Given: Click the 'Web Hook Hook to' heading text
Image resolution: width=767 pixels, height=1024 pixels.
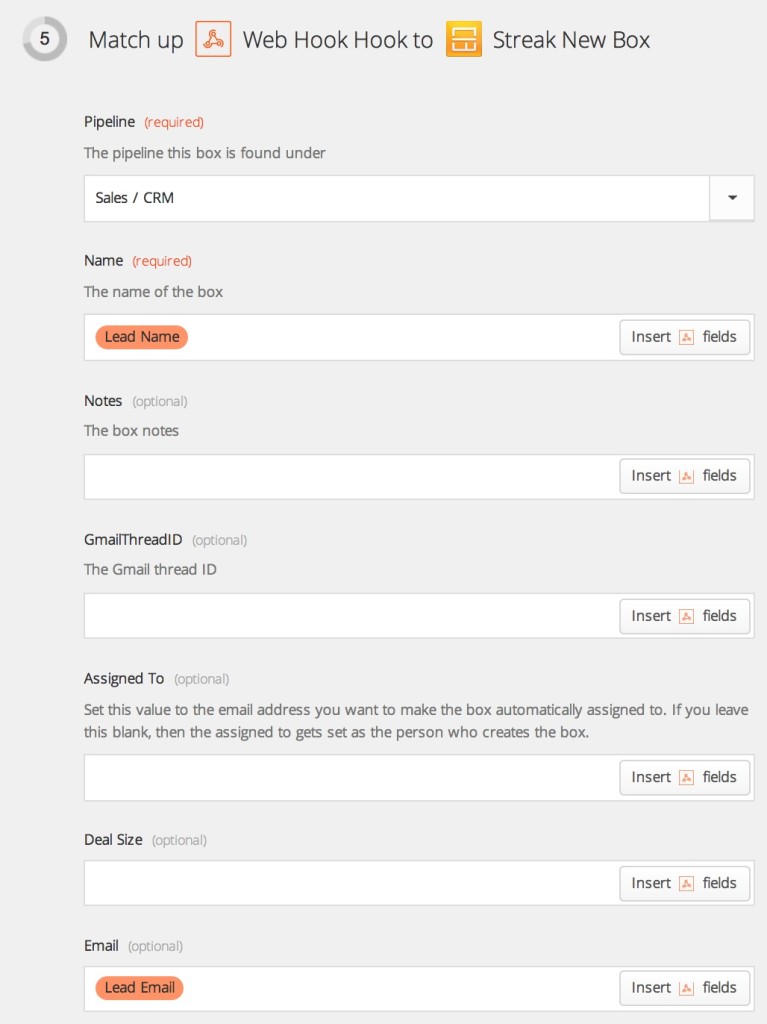Looking at the screenshot, I should coord(338,40).
